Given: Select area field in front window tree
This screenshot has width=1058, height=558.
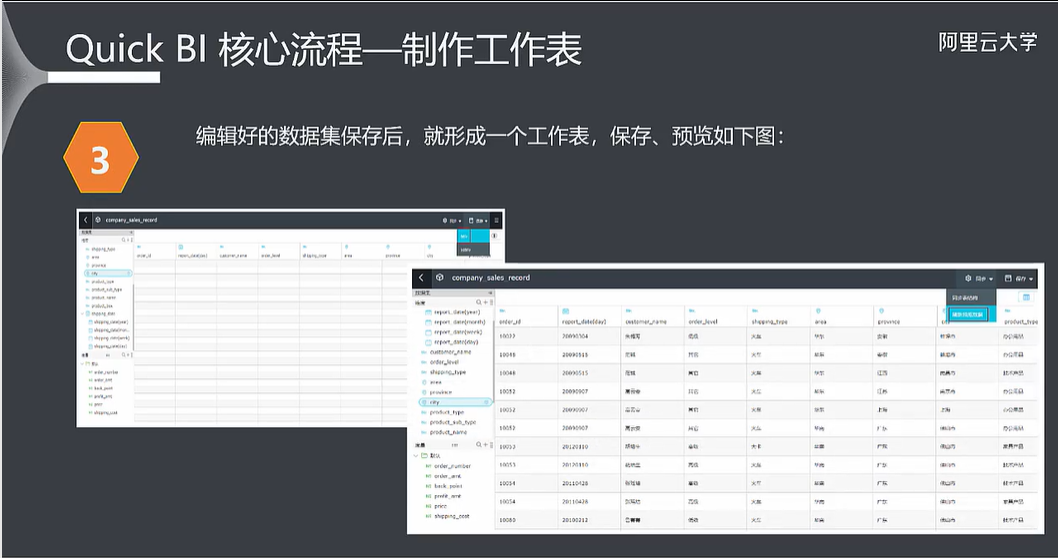Looking at the screenshot, I should (x=435, y=383).
